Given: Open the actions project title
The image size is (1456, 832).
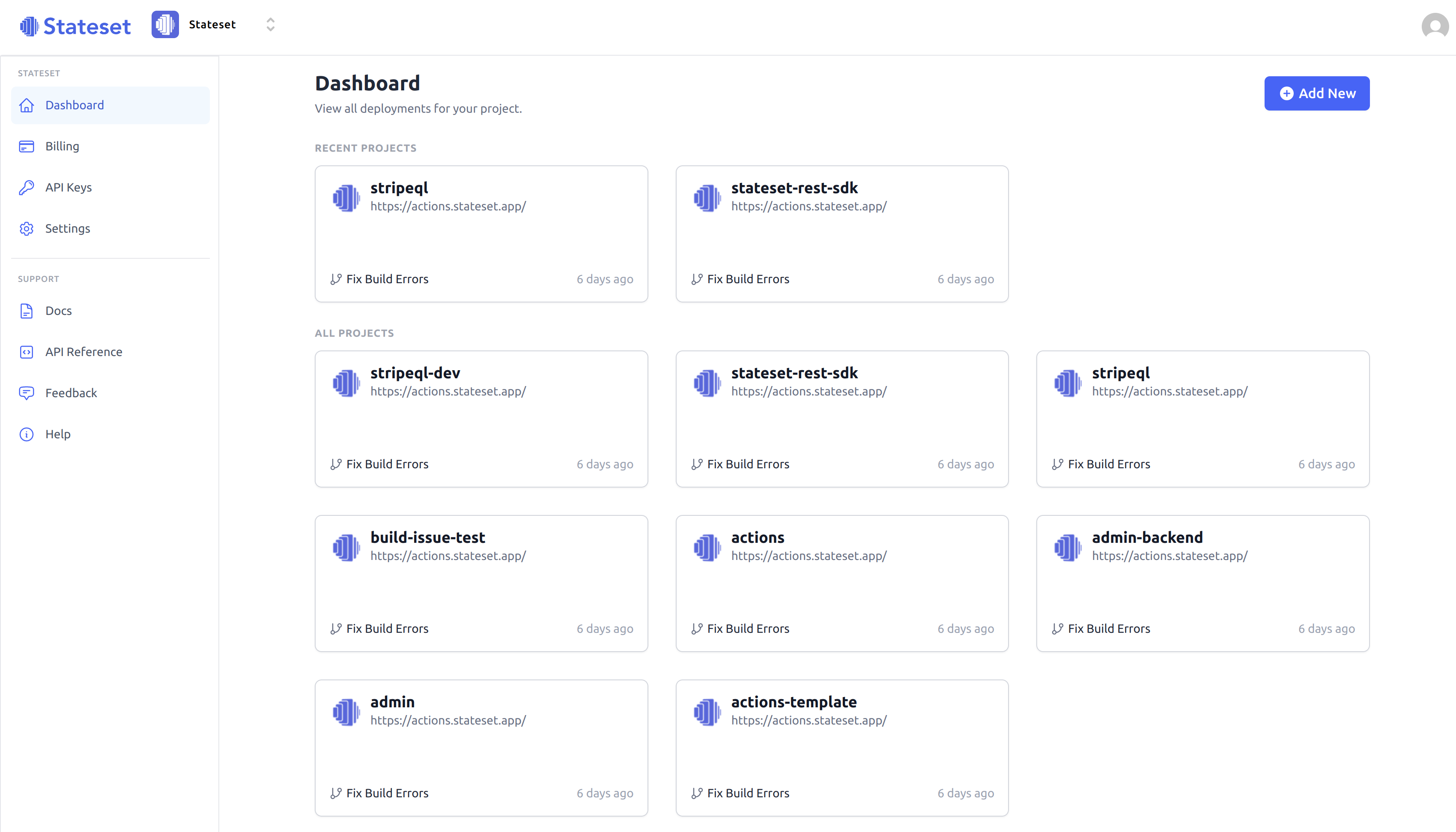Looking at the screenshot, I should [x=758, y=537].
